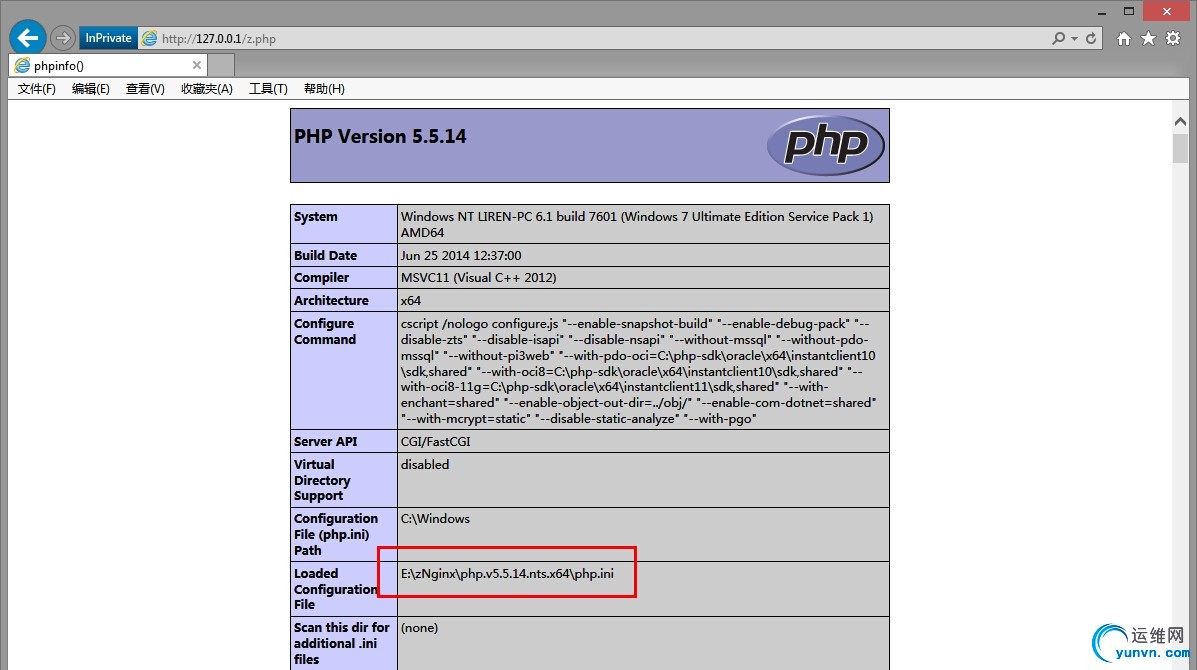Click the loaded php.ini file path
1197x670 pixels.
[x=507, y=574]
